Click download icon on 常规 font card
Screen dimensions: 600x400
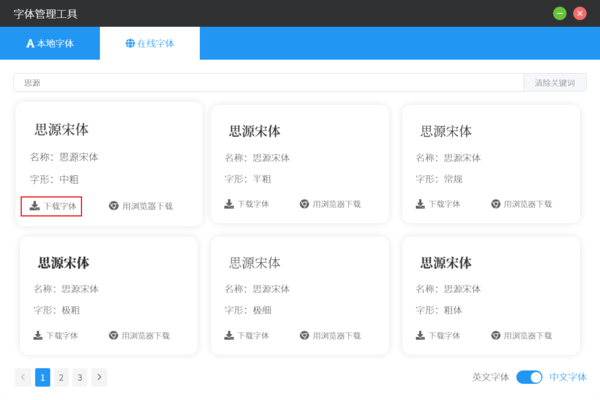point(420,204)
